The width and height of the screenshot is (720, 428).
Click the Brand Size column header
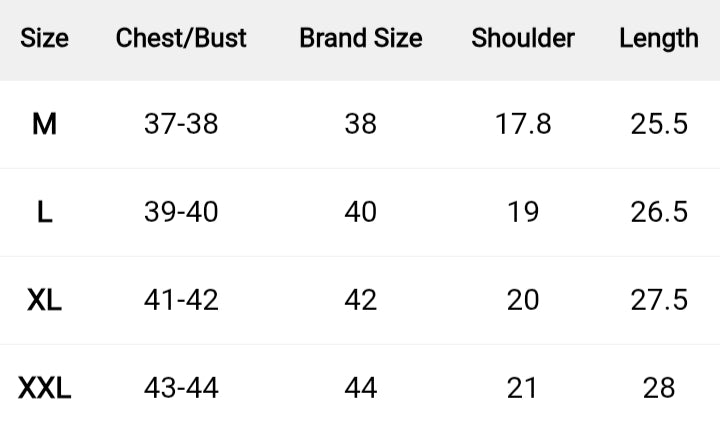click(361, 39)
